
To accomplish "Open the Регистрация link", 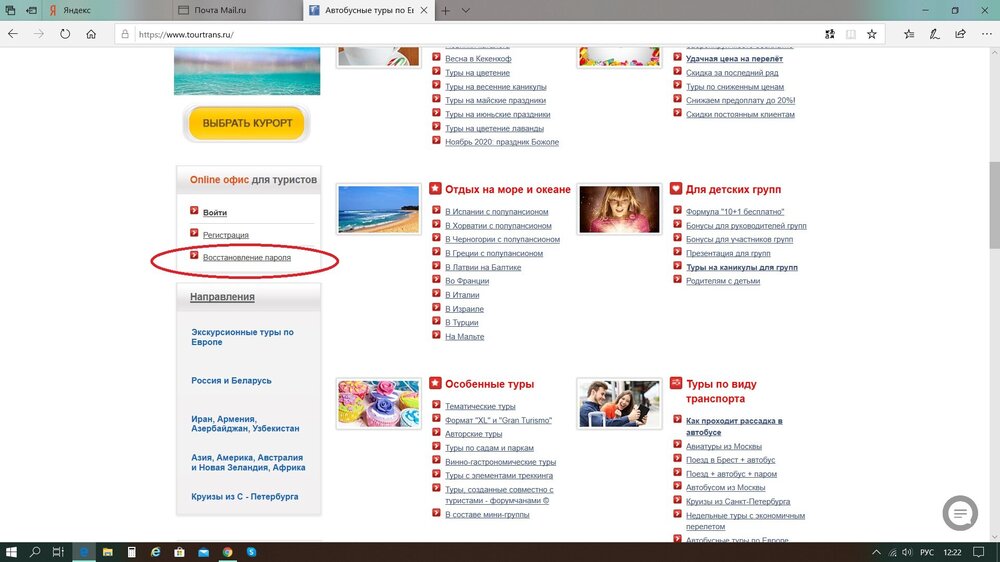I will 226,235.
